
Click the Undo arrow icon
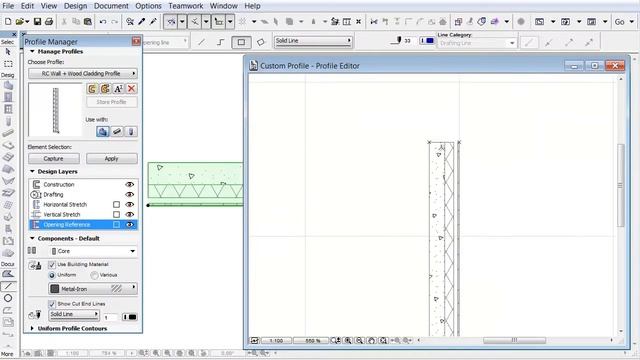point(103,22)
